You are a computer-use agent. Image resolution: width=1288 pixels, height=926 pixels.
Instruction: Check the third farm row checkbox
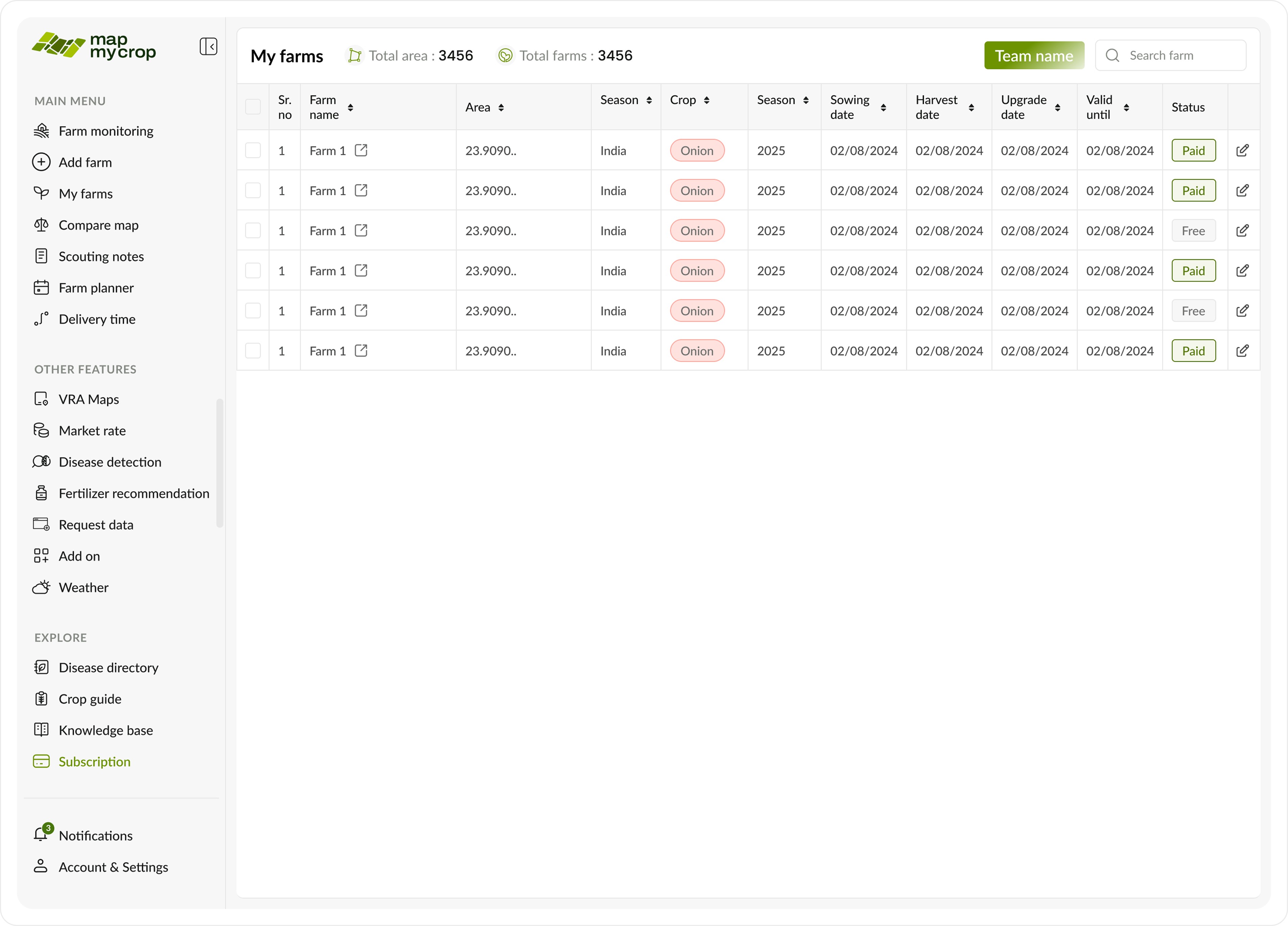[253, 231]
